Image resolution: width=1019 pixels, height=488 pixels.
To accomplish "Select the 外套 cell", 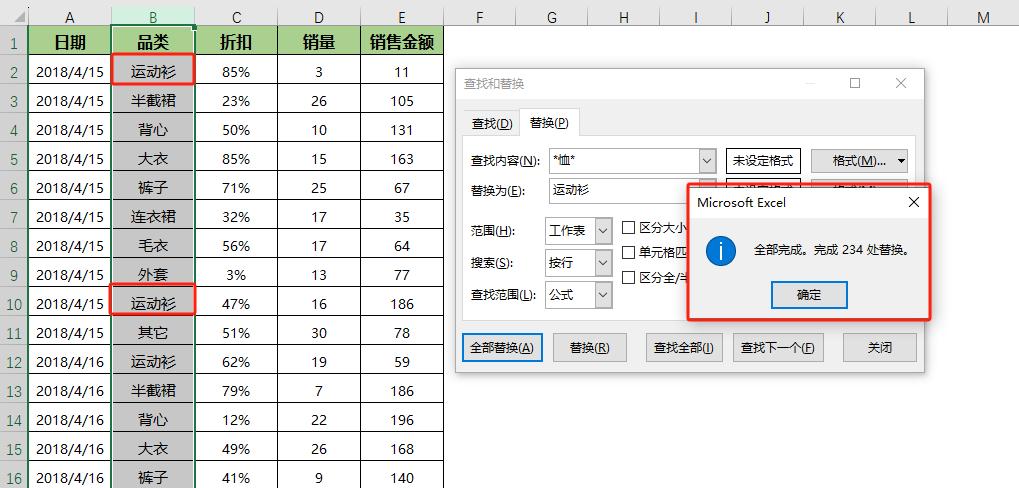I will [153, 274].
